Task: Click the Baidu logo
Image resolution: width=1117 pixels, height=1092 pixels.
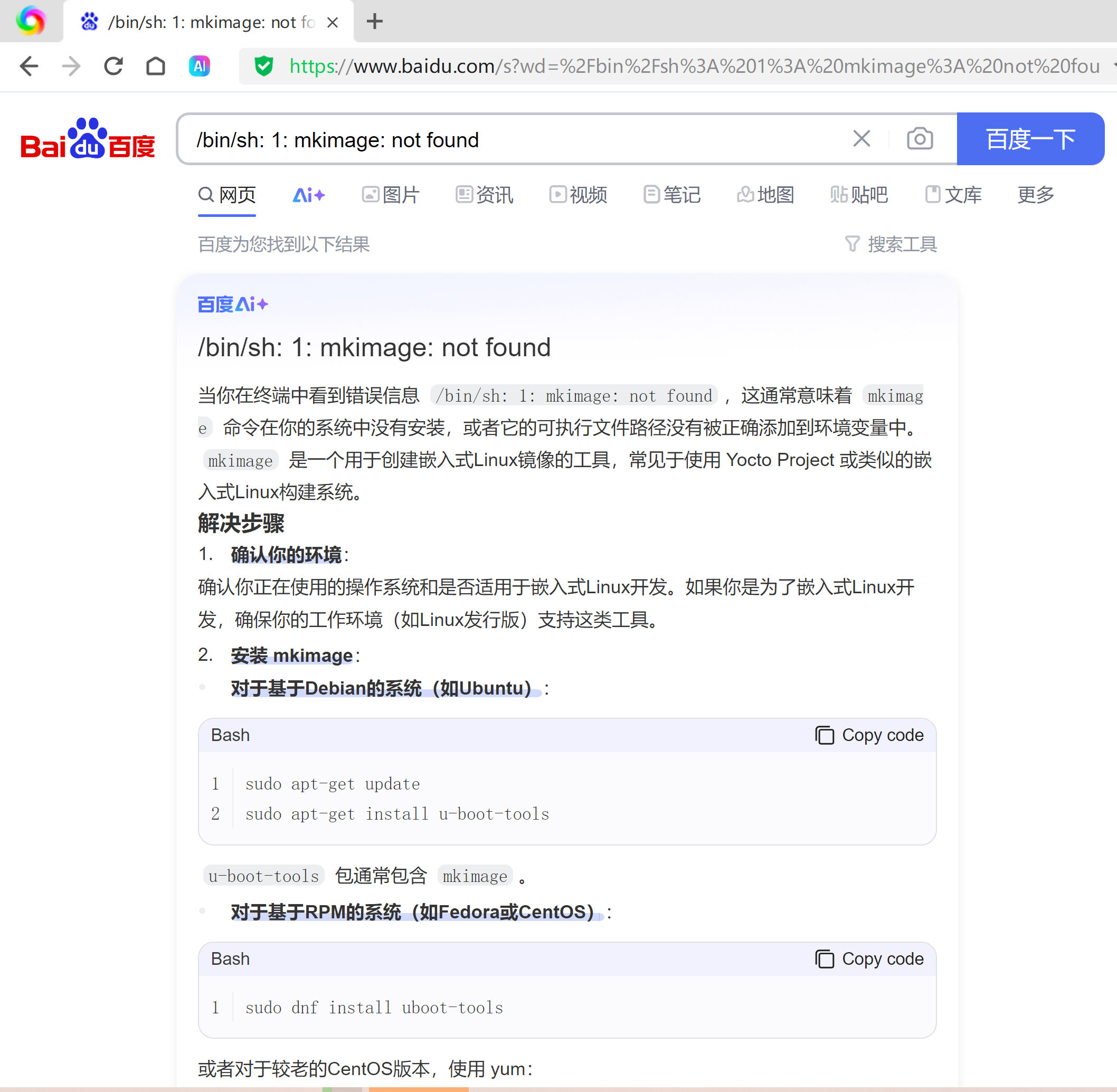Action: pyautogui.click(x=88, y=139)
